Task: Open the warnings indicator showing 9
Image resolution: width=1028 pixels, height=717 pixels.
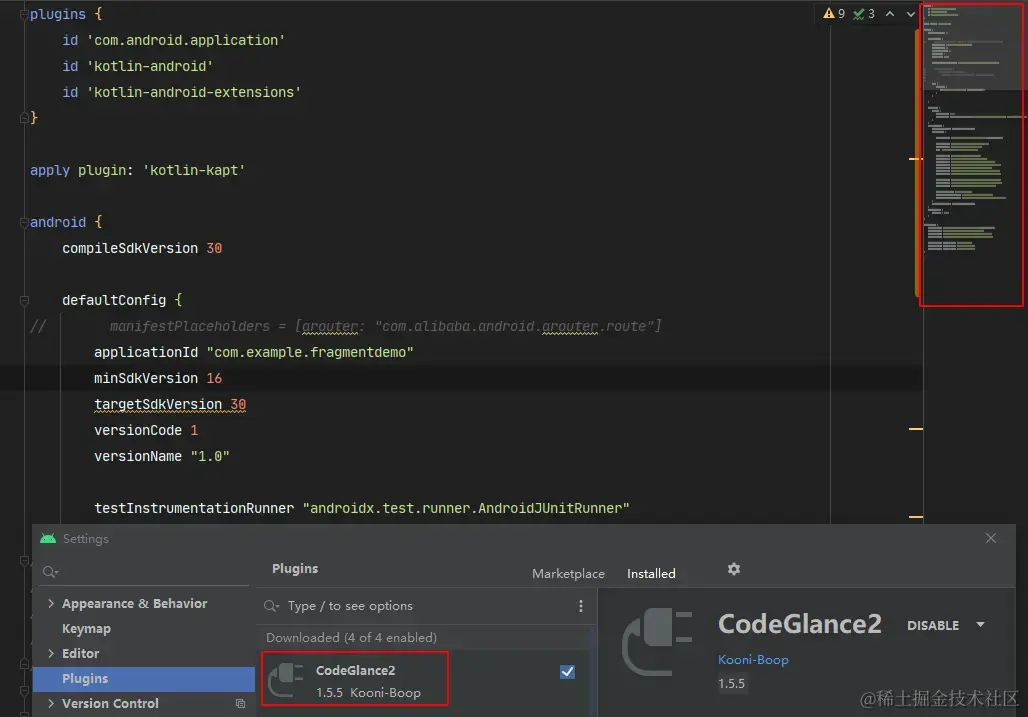Action: [x=834, y=14]
